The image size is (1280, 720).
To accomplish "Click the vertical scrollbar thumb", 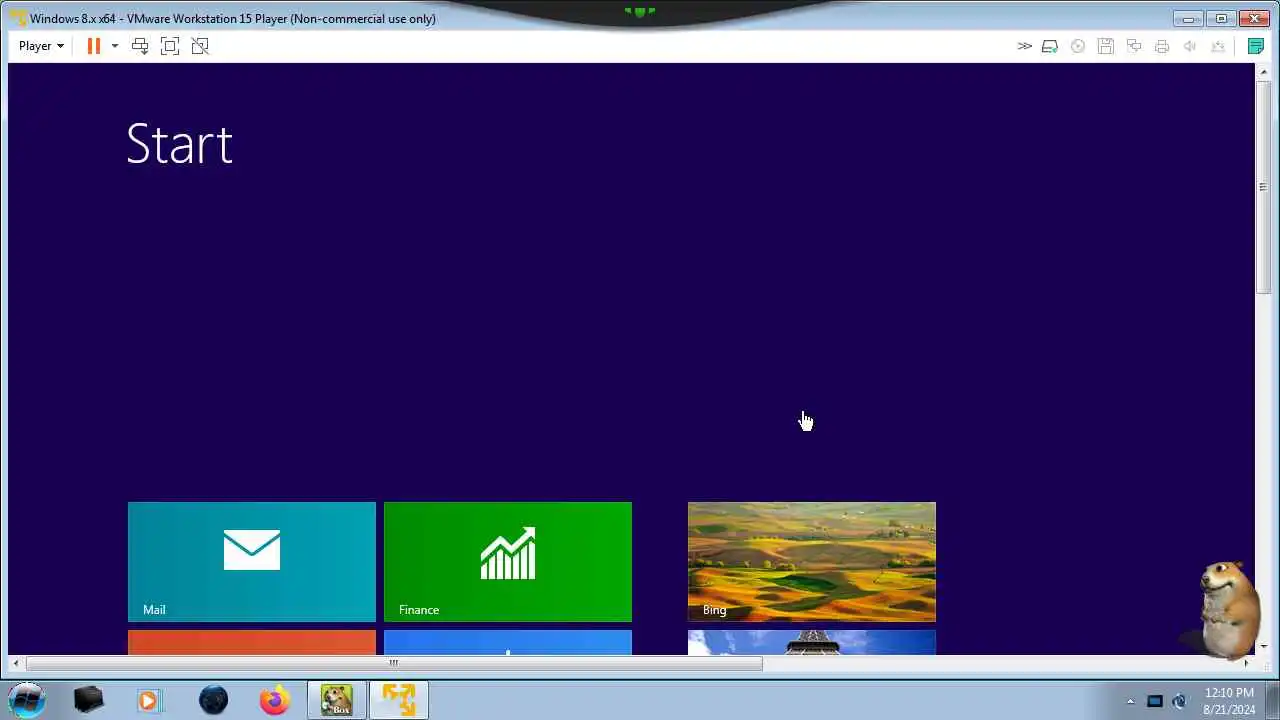I will point(1263,187).
